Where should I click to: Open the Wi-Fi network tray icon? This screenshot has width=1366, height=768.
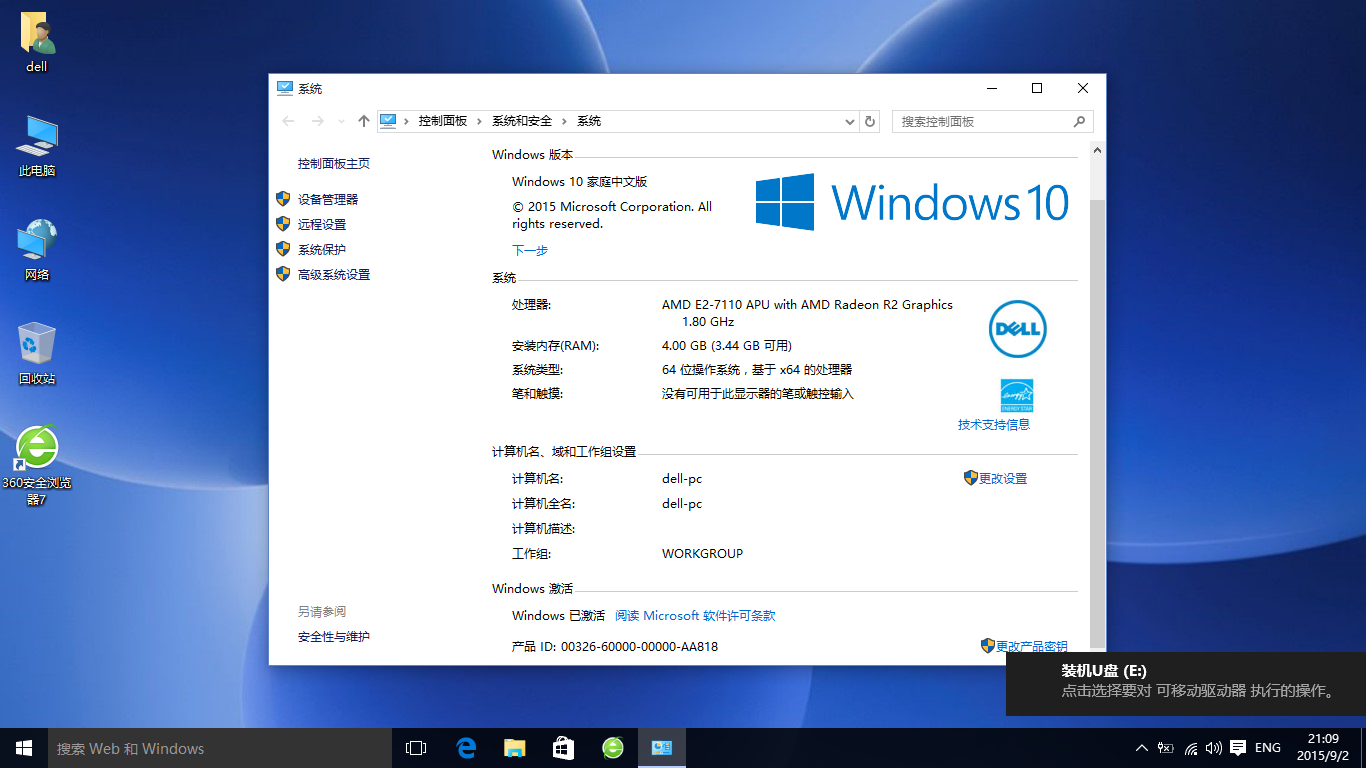point(1190,748)
